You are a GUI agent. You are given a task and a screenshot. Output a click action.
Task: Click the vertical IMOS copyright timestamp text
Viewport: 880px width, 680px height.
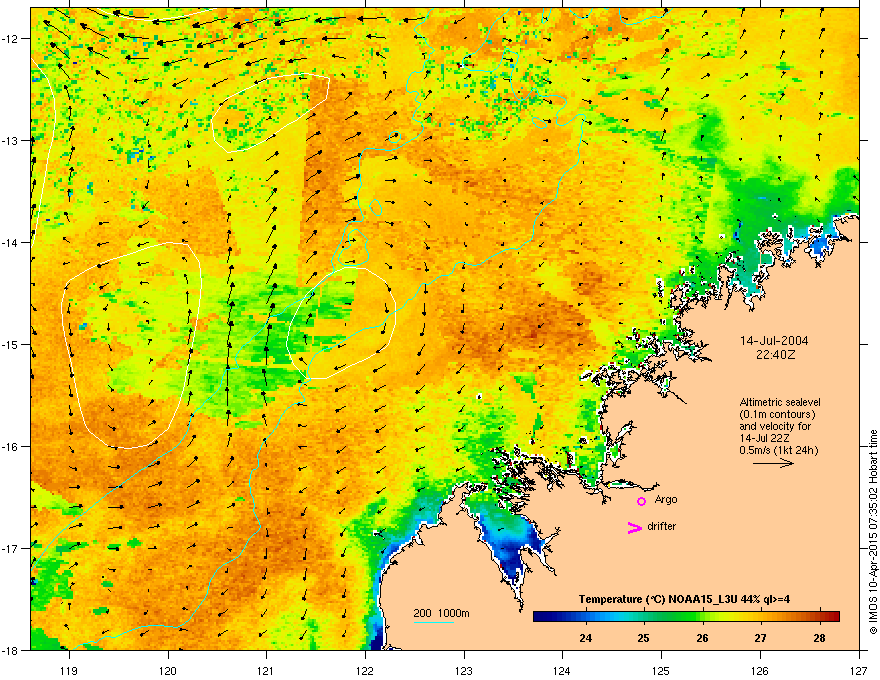pyautogui.click(x=873, y=531)
